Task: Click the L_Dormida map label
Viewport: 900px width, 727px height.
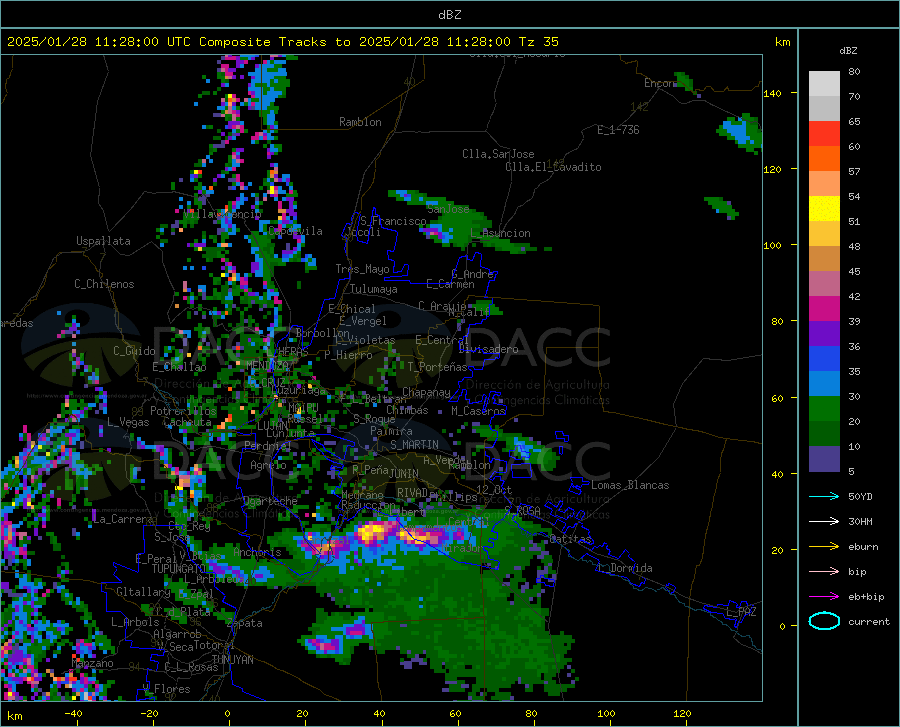Action: click(x=626, y=568)
